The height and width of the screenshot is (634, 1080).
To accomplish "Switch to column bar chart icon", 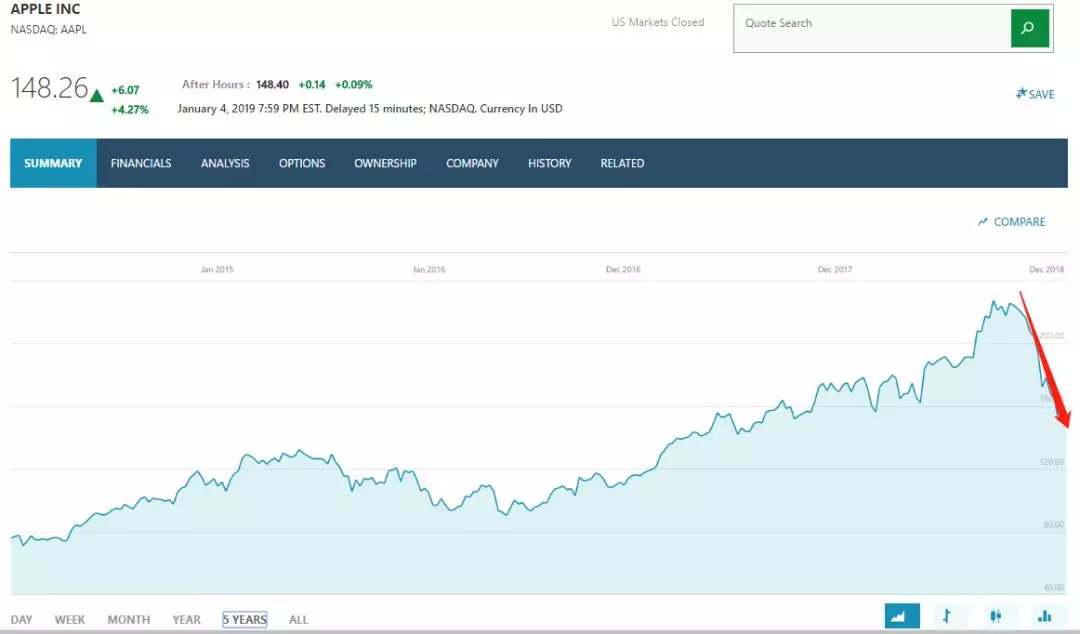I will click(x=1045, y=616).
